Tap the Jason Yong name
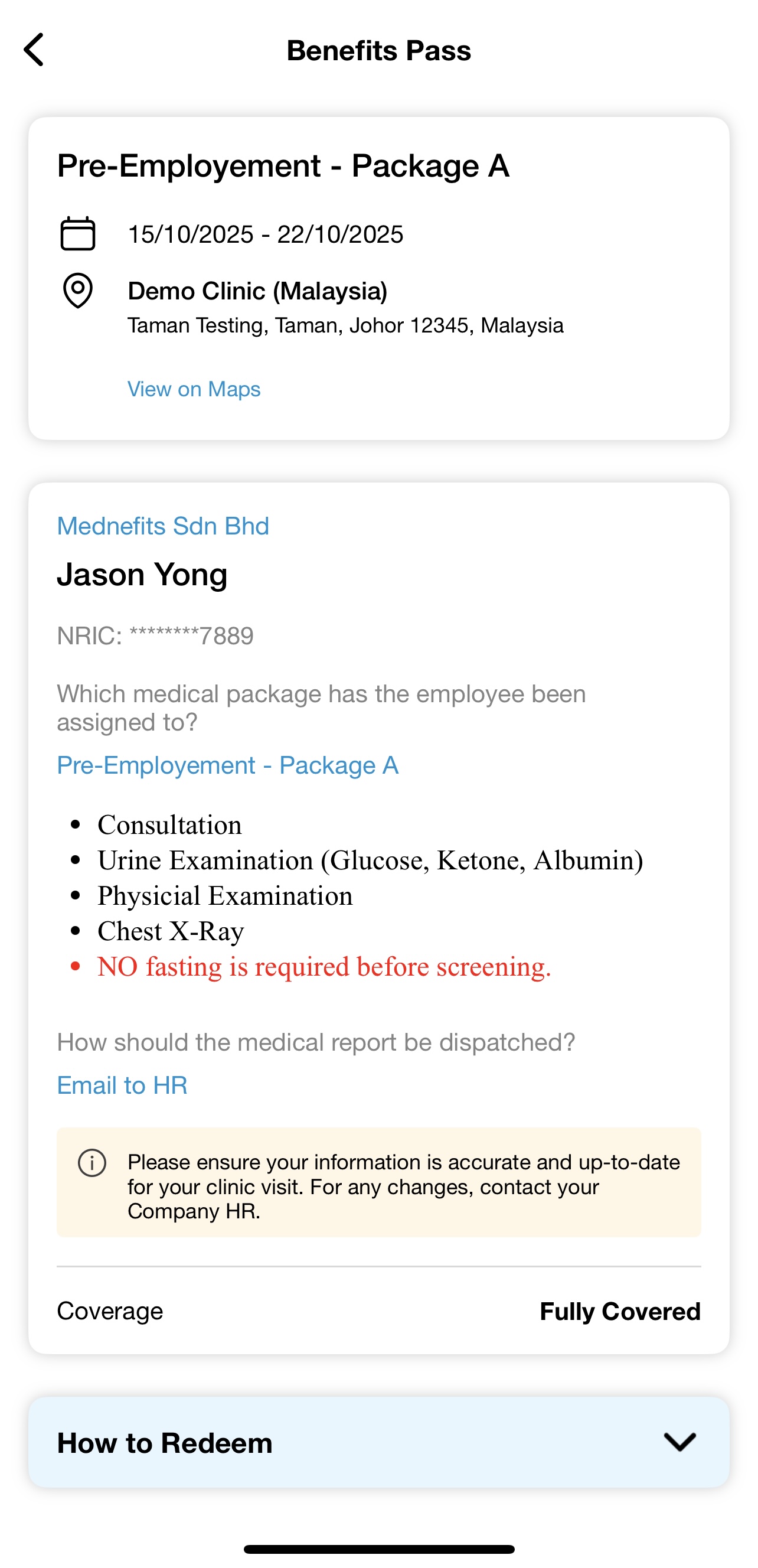 click(142, 574)
